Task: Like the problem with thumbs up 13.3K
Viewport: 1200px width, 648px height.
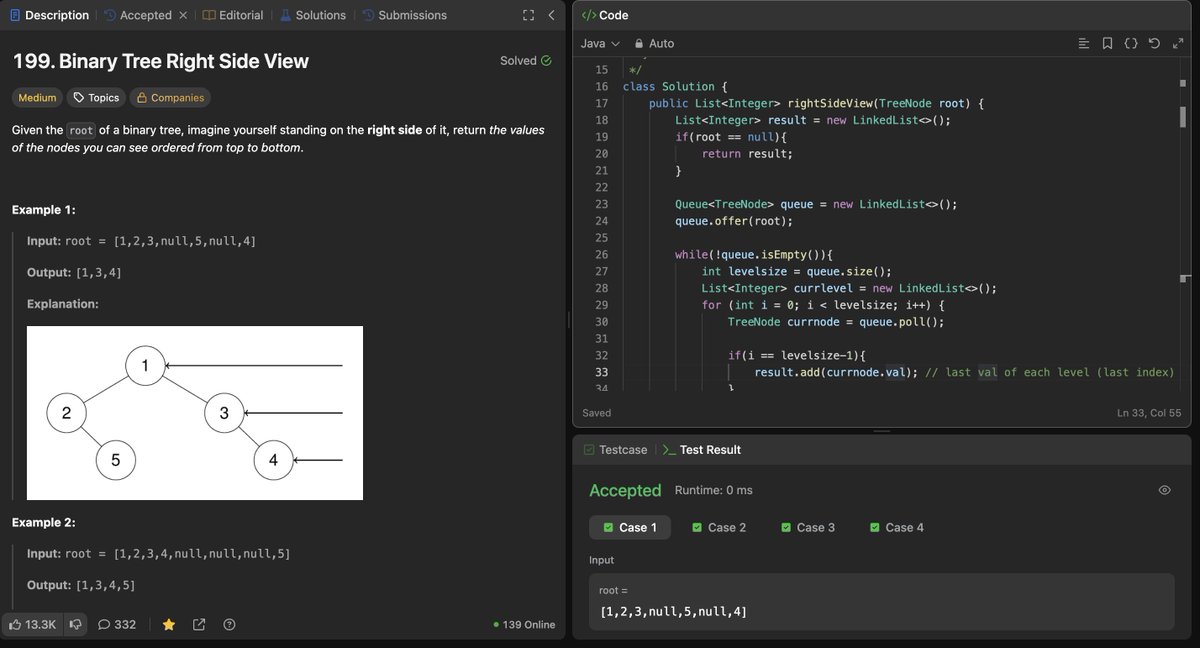Action: [x=32, y=624]
